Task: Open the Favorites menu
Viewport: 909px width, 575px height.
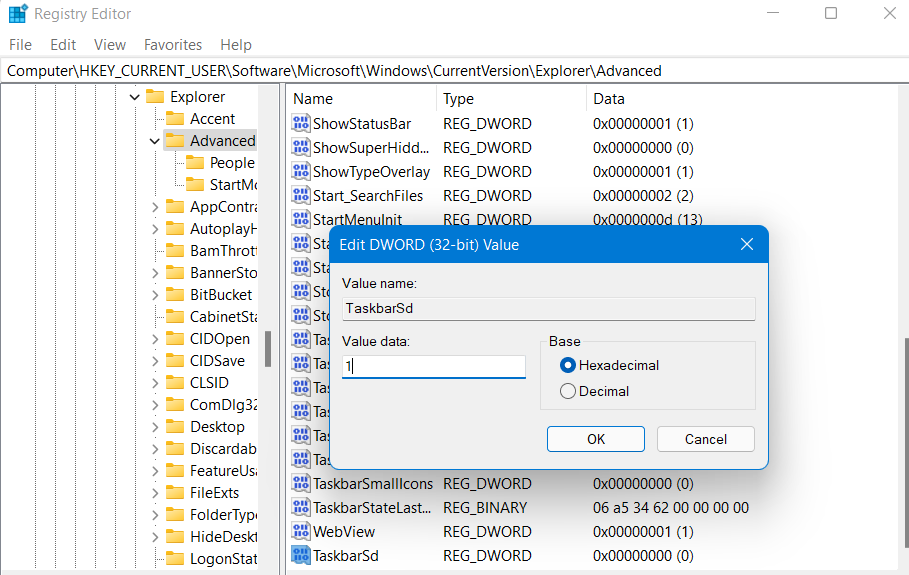Action: point(172,45)
